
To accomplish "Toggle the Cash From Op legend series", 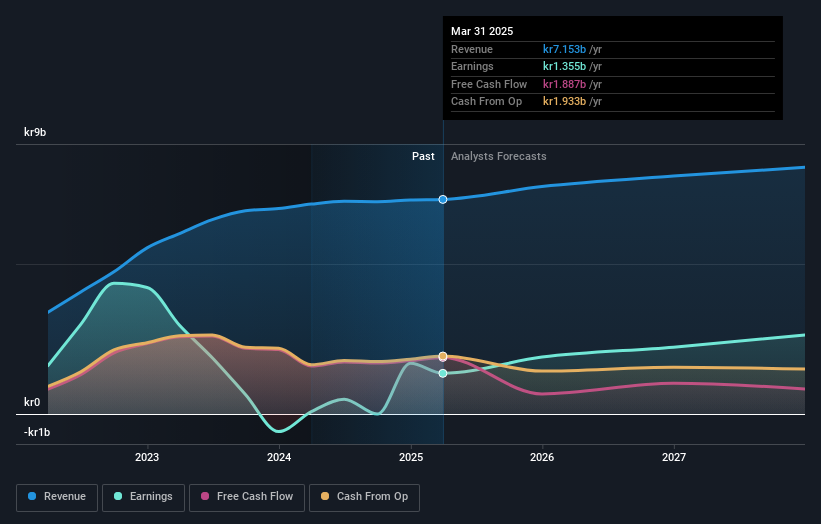I will pyautogui.click(x=364, y=497).
